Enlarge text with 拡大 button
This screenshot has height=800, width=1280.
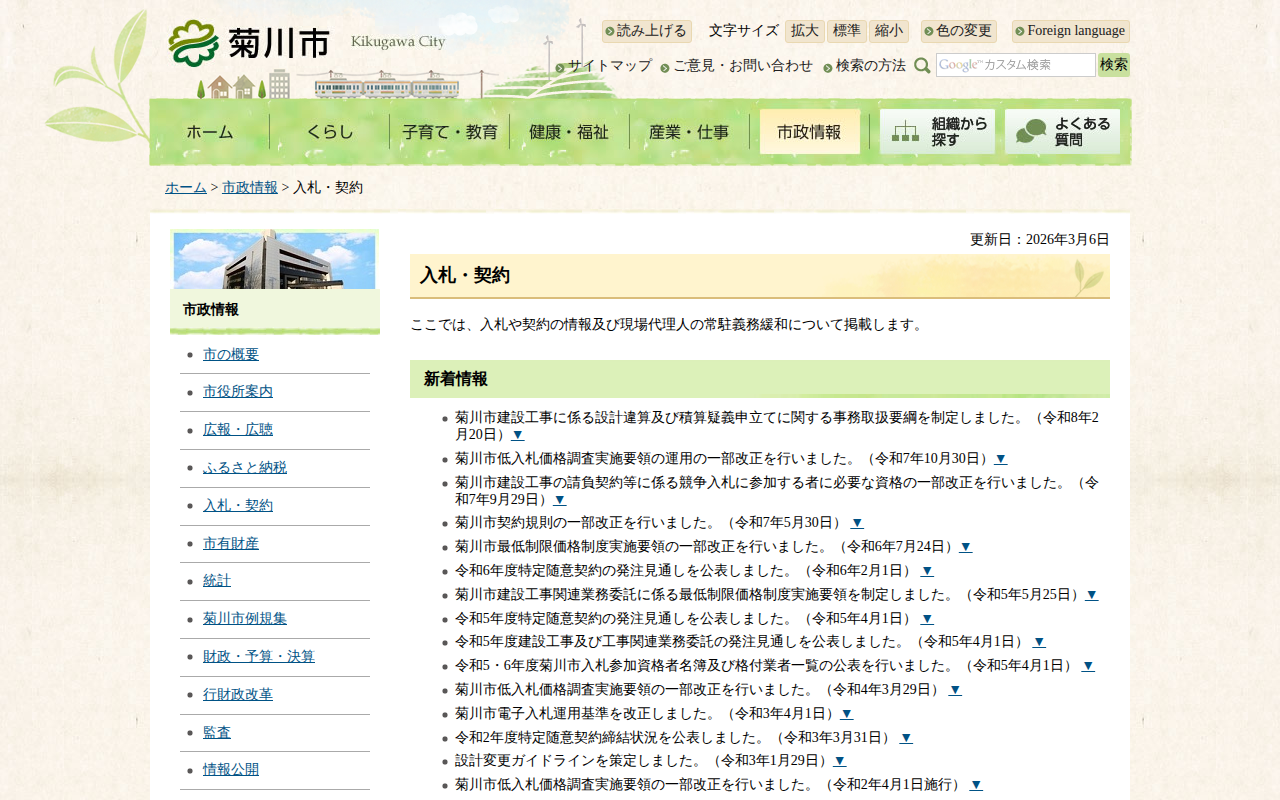point(805,31)
